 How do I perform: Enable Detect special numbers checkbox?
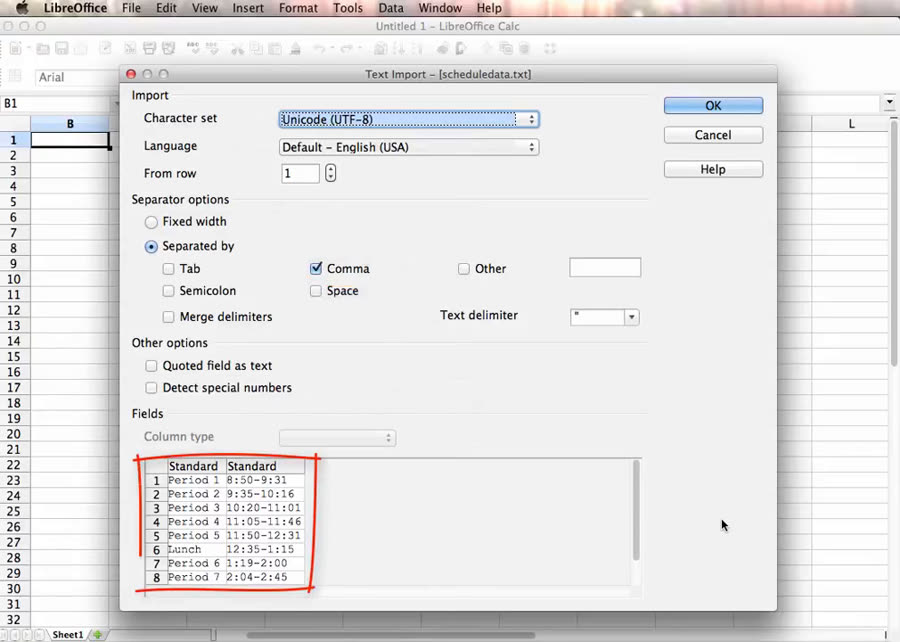coord(151,388)
